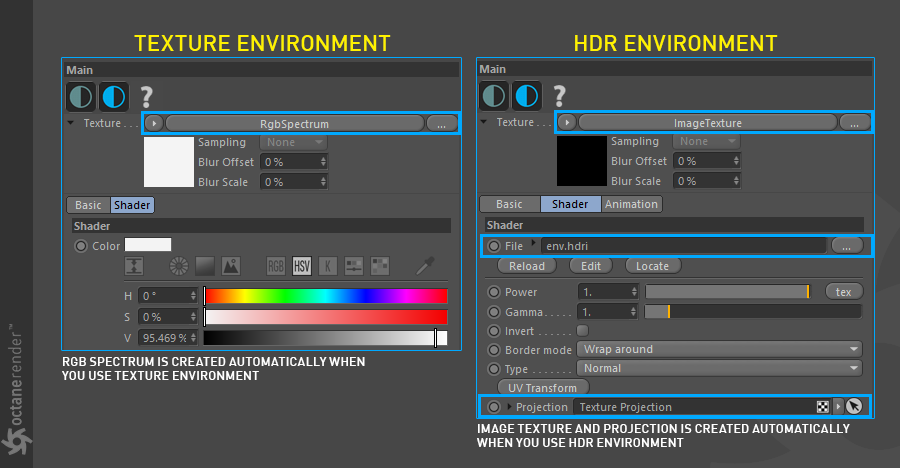
Task: Click the blue half-circle icon in Texture Environment
Action: tap(114, 96)
